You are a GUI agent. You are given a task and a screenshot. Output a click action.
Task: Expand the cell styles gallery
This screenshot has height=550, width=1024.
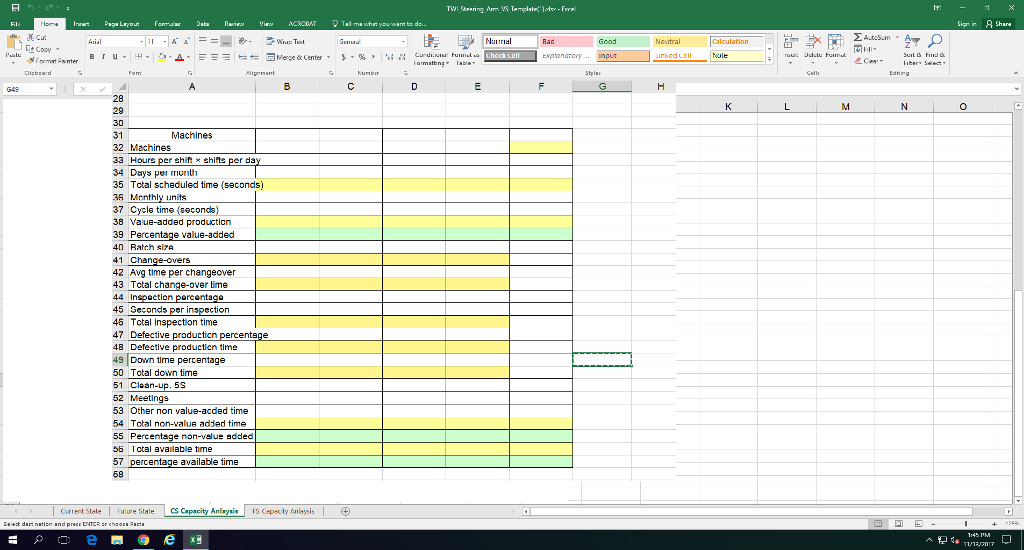pyautogui.click(x=769, y=59)
